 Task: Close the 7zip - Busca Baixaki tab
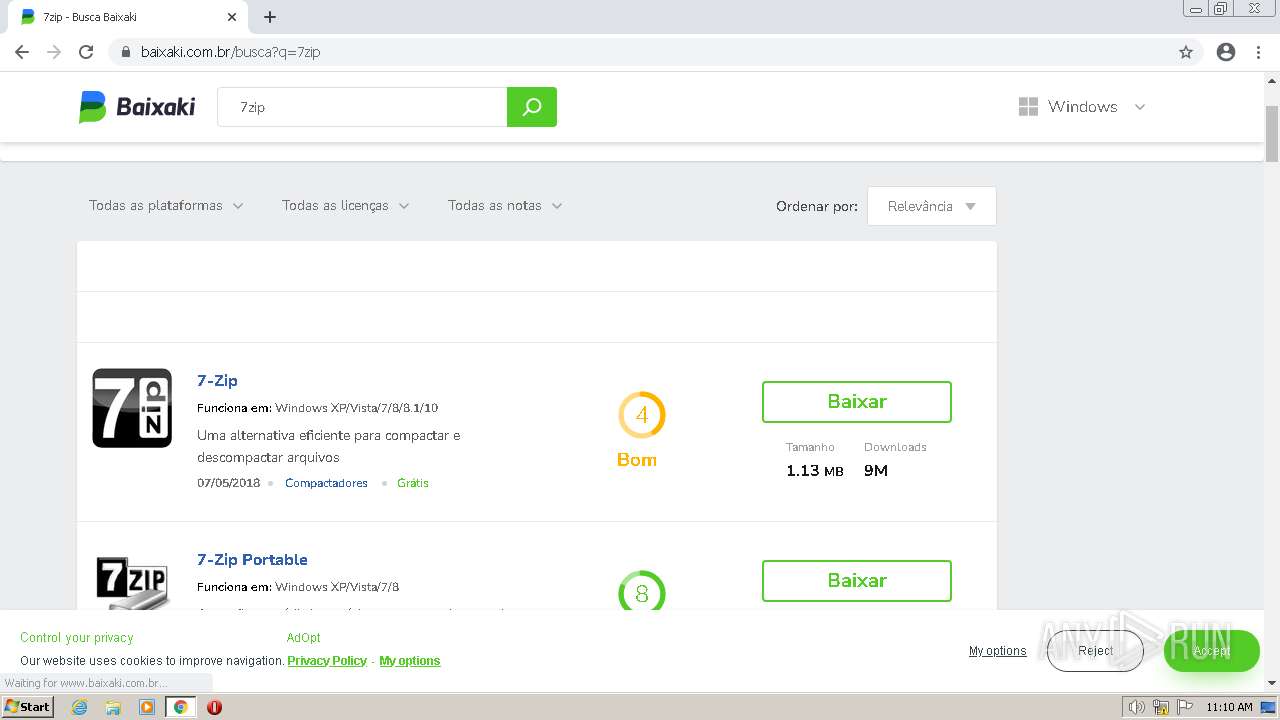click(232, 17)
